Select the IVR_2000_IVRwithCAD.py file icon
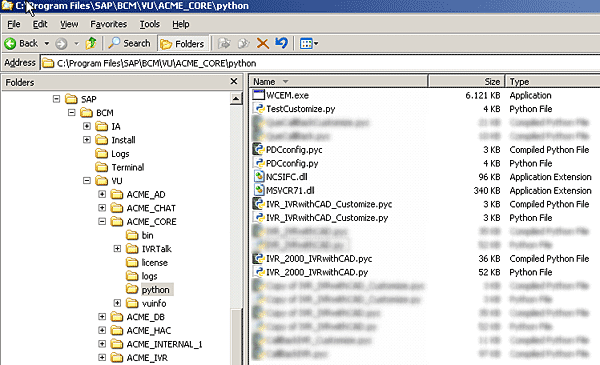The width and height of the screenshot is (600, 365). pyautogui.click(x=259, y=272)
